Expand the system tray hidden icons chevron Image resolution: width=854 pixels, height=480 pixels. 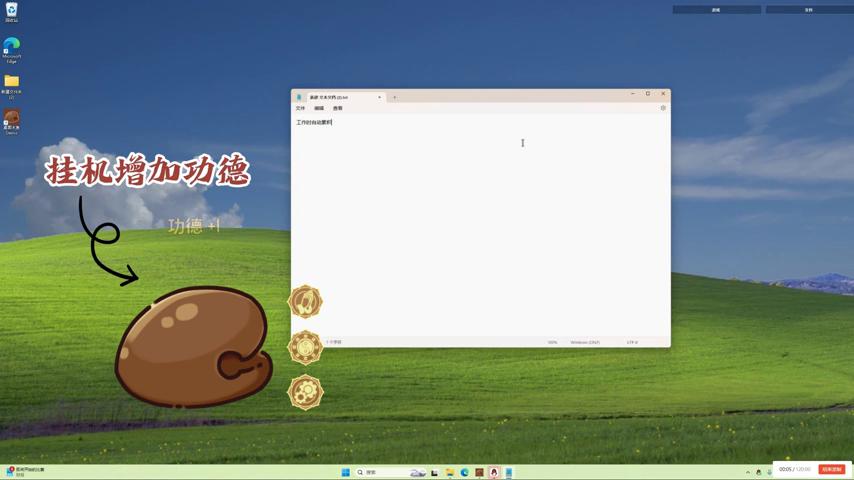click(748, 472)
